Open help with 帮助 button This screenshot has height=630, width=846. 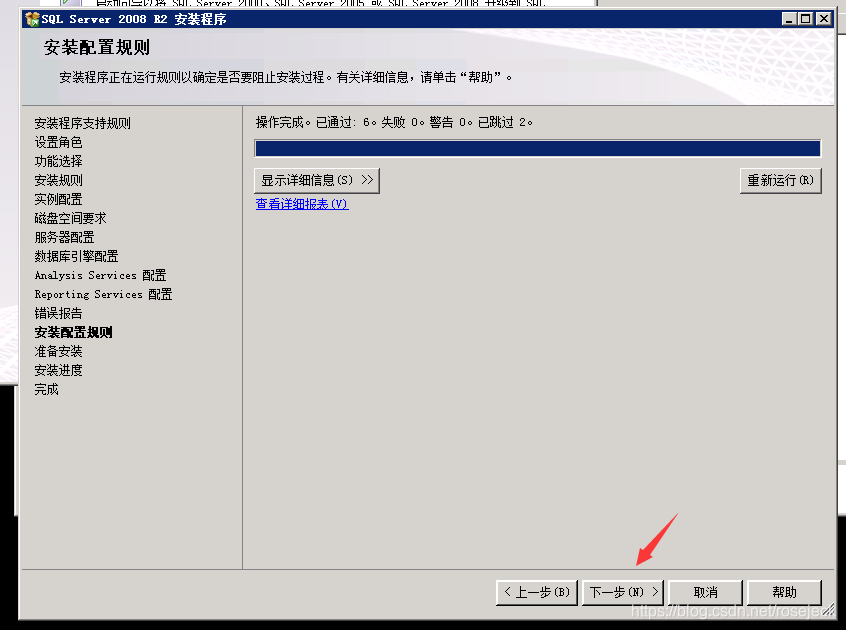click(x=784, y=592)
